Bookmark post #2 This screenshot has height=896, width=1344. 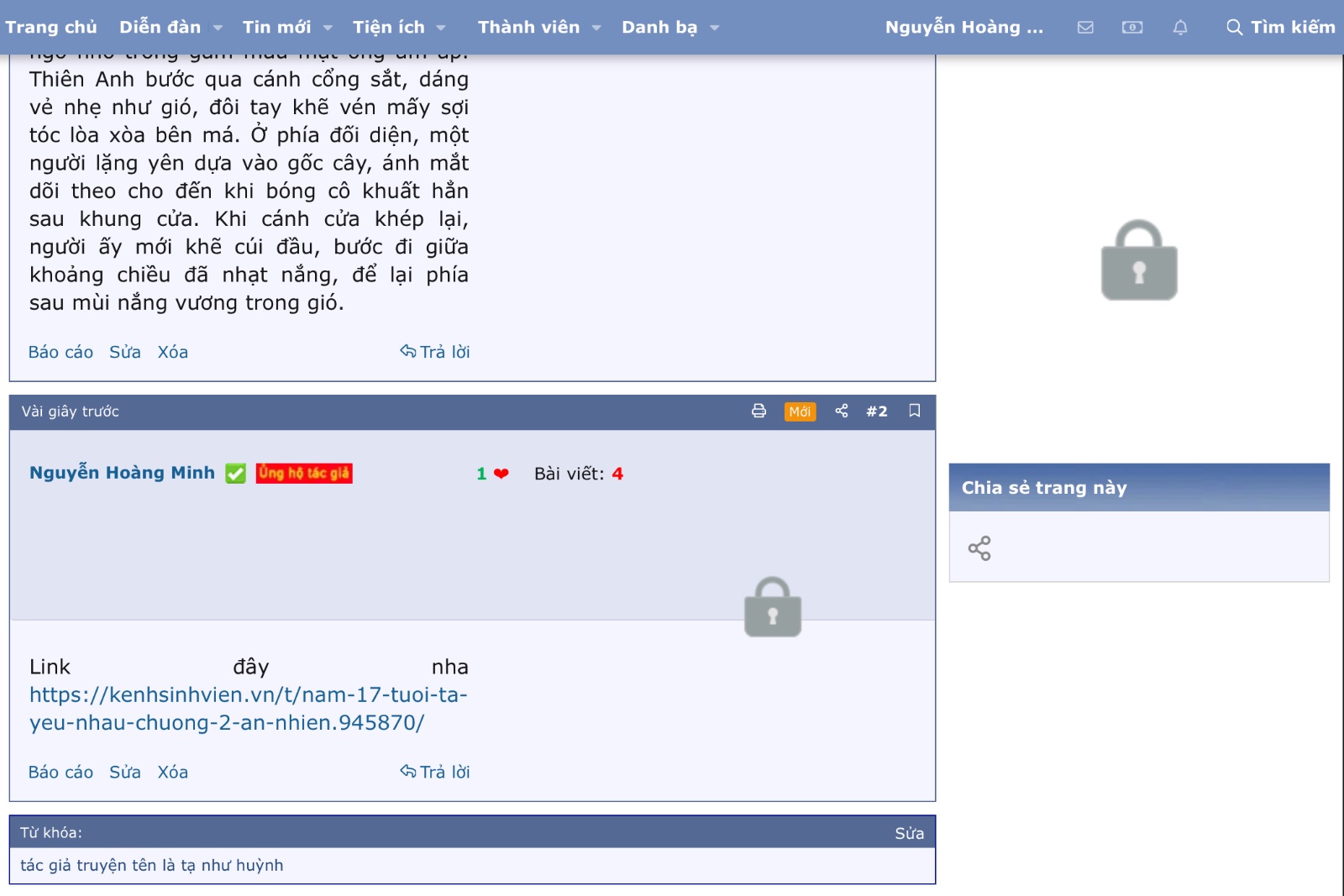coord(915,411)
